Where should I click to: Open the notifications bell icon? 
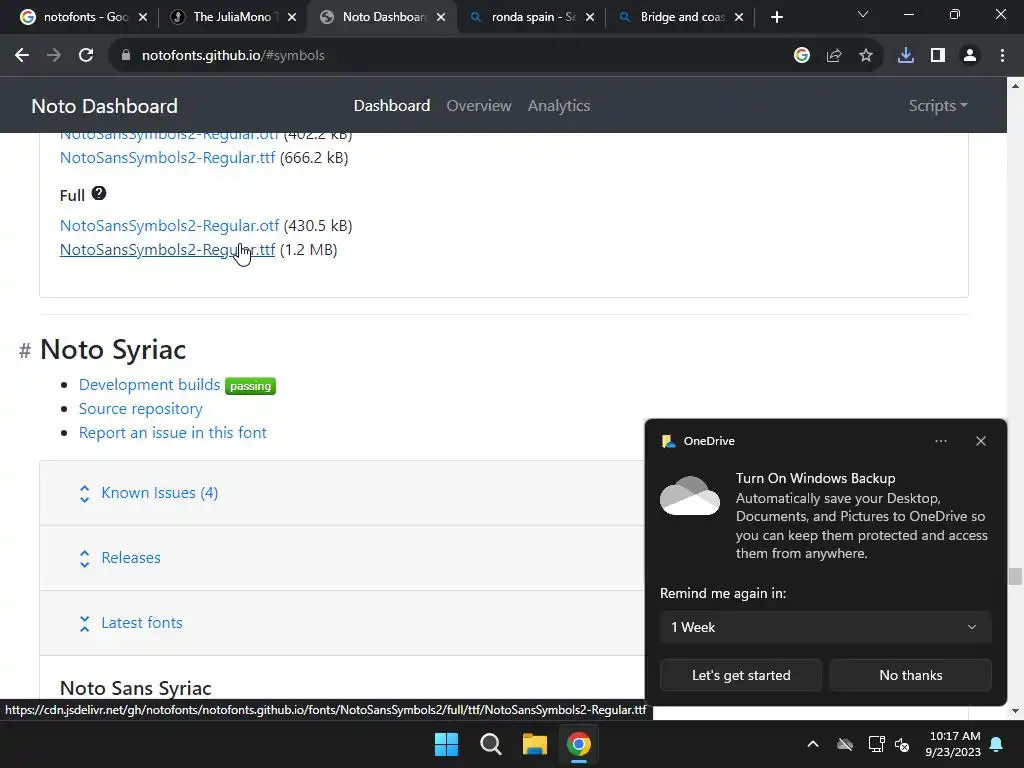(x=997, y=744)
